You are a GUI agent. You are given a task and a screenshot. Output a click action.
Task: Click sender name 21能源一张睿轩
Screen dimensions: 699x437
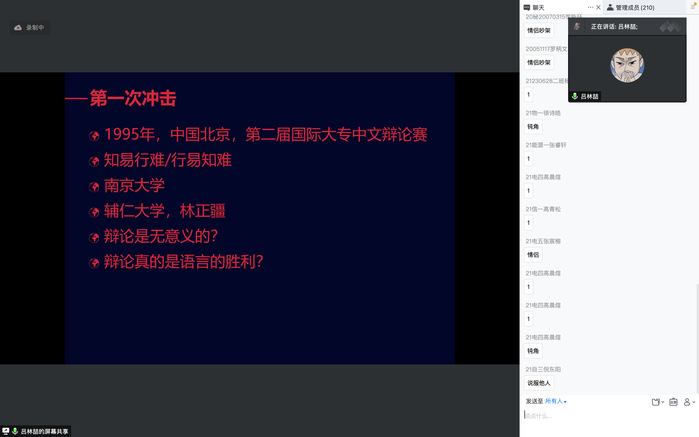[x=546, y=145]
